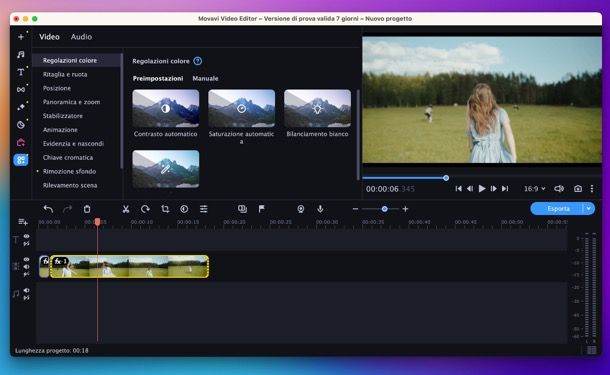610x375 pixels.
Task: Step back one frame
Action: tap(470, 189)
